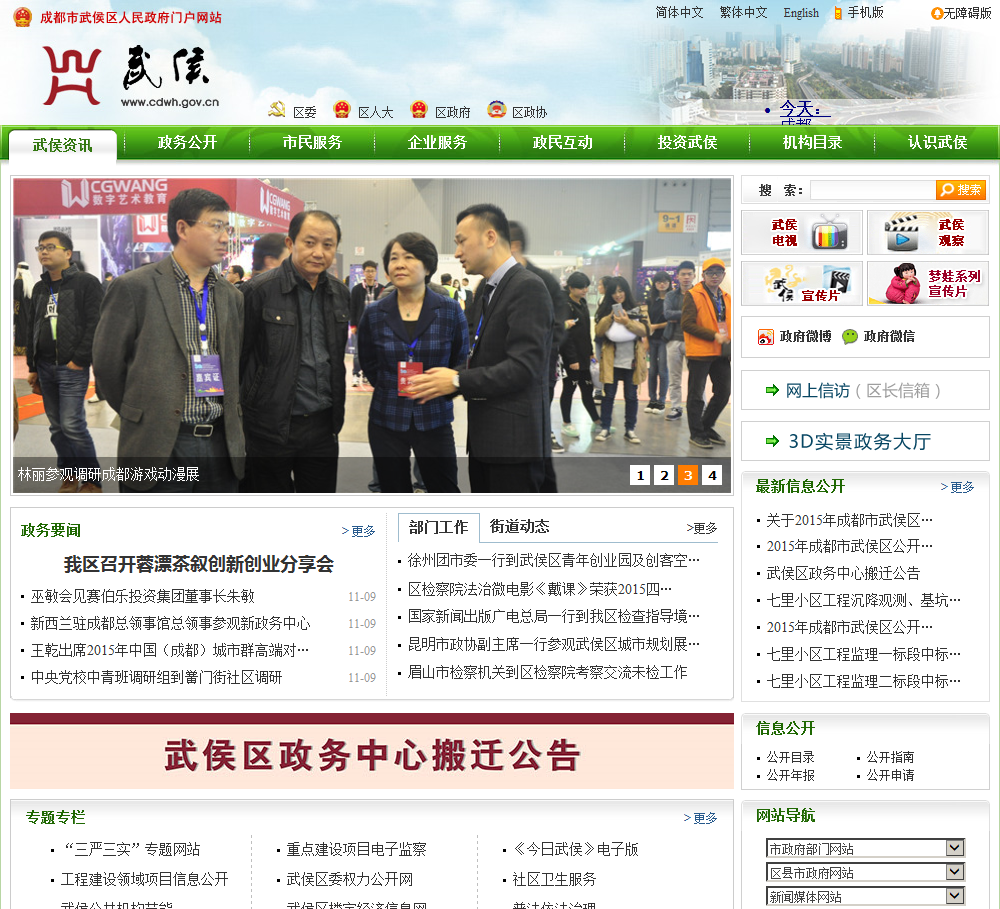Screen dimensions: 1000x909
Task: Open the article 区检察院法治微电影《戴课》荣获2015四…
Action: (540, 589)
